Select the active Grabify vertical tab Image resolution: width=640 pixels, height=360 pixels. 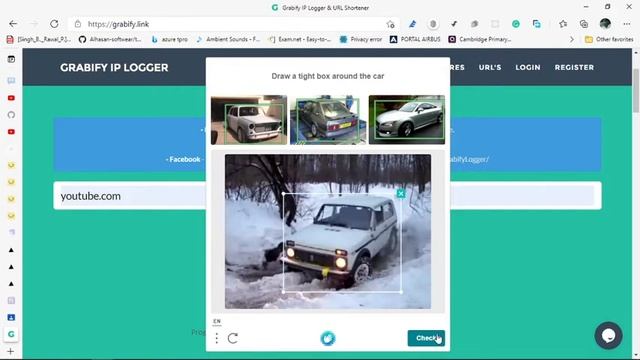coord(11,334)
